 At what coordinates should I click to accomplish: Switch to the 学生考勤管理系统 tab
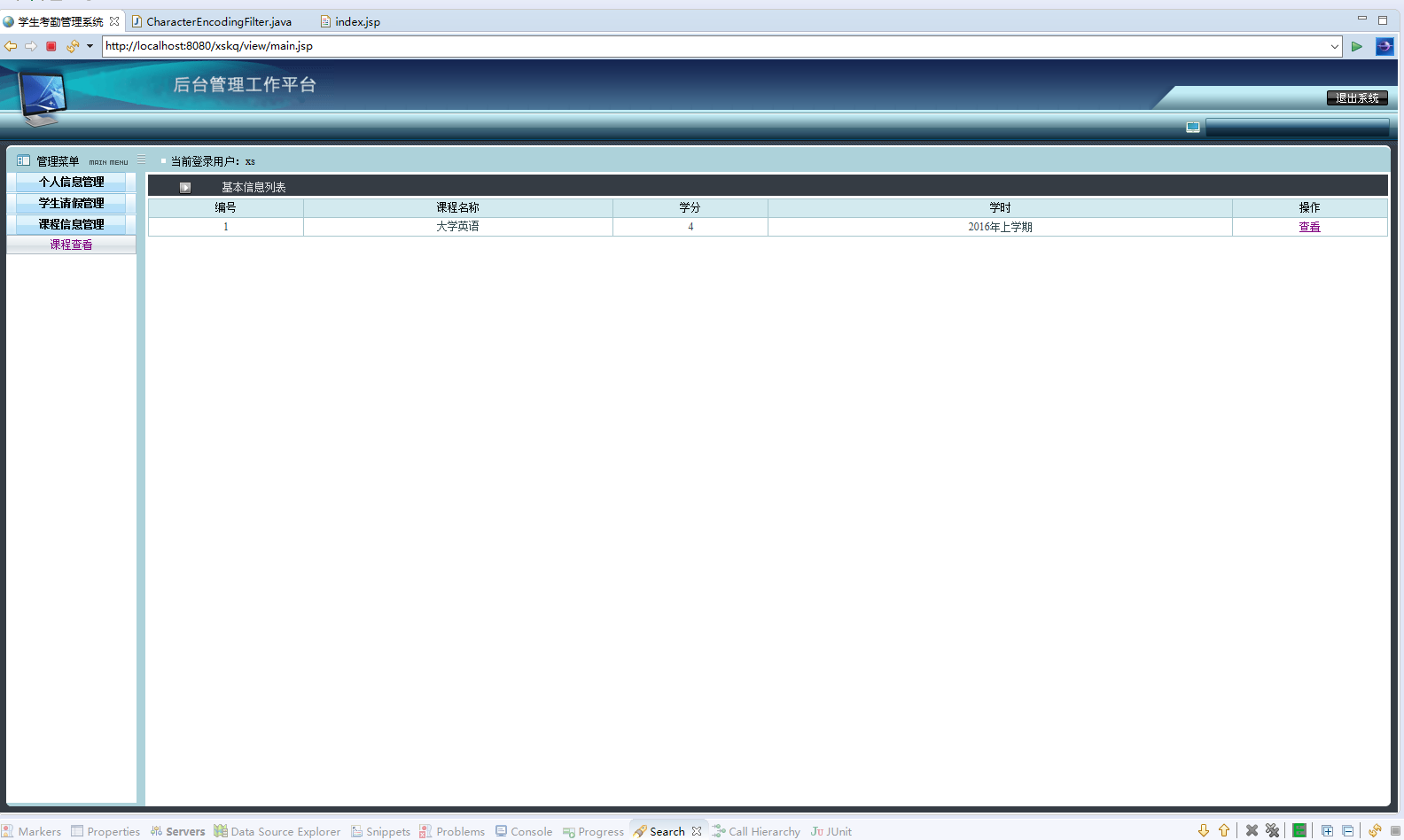tap(60, 21)
